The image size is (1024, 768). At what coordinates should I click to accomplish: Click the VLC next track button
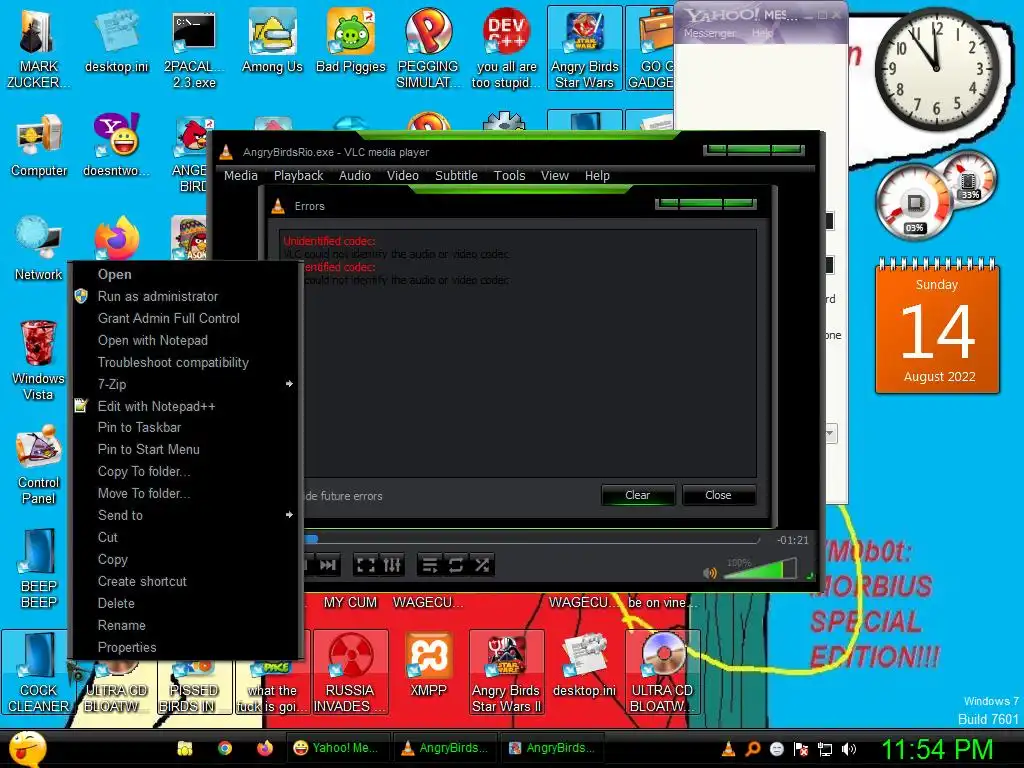(x=328, y=565)
